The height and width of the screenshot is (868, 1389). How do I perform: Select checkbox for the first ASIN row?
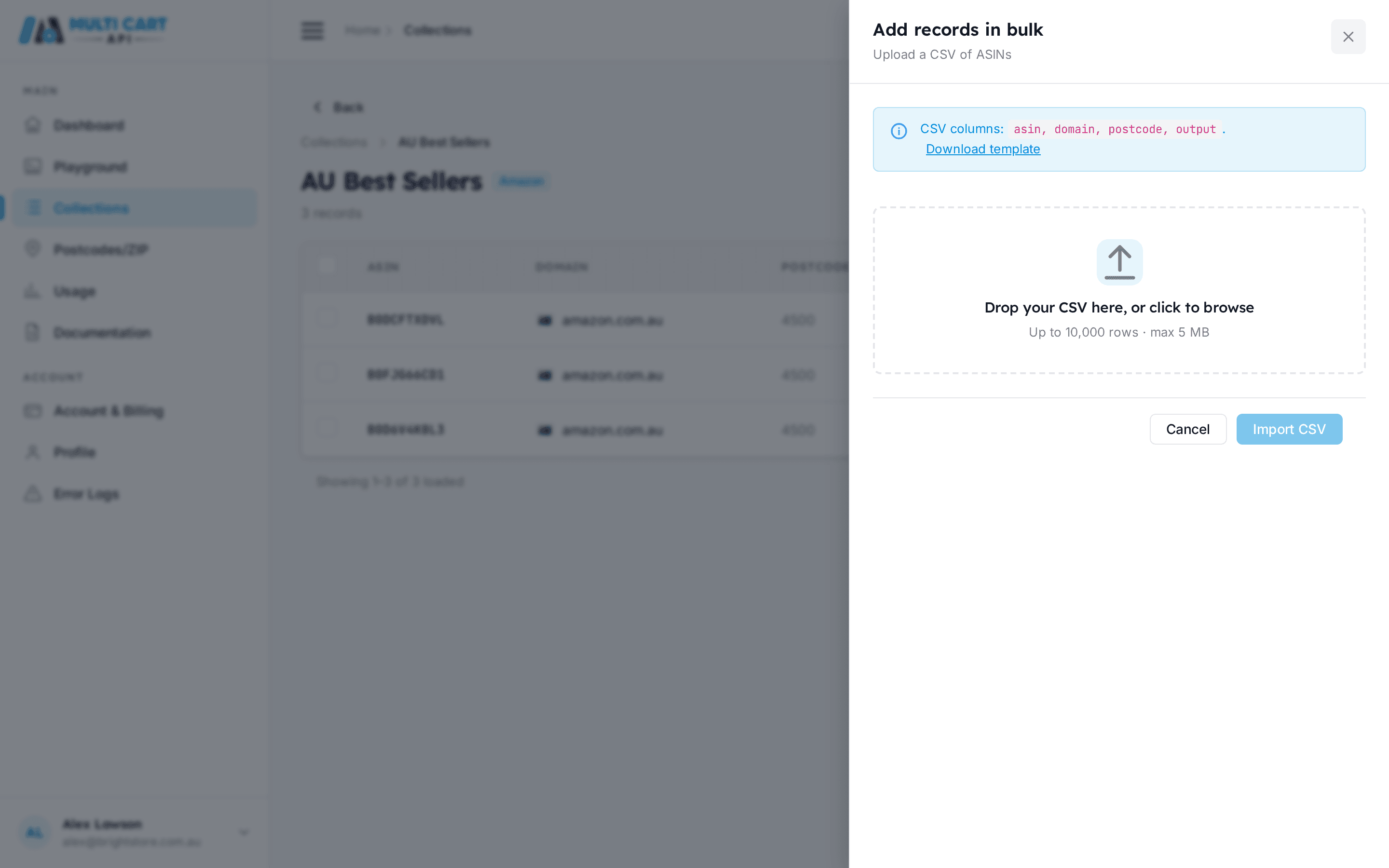point(326,319)
